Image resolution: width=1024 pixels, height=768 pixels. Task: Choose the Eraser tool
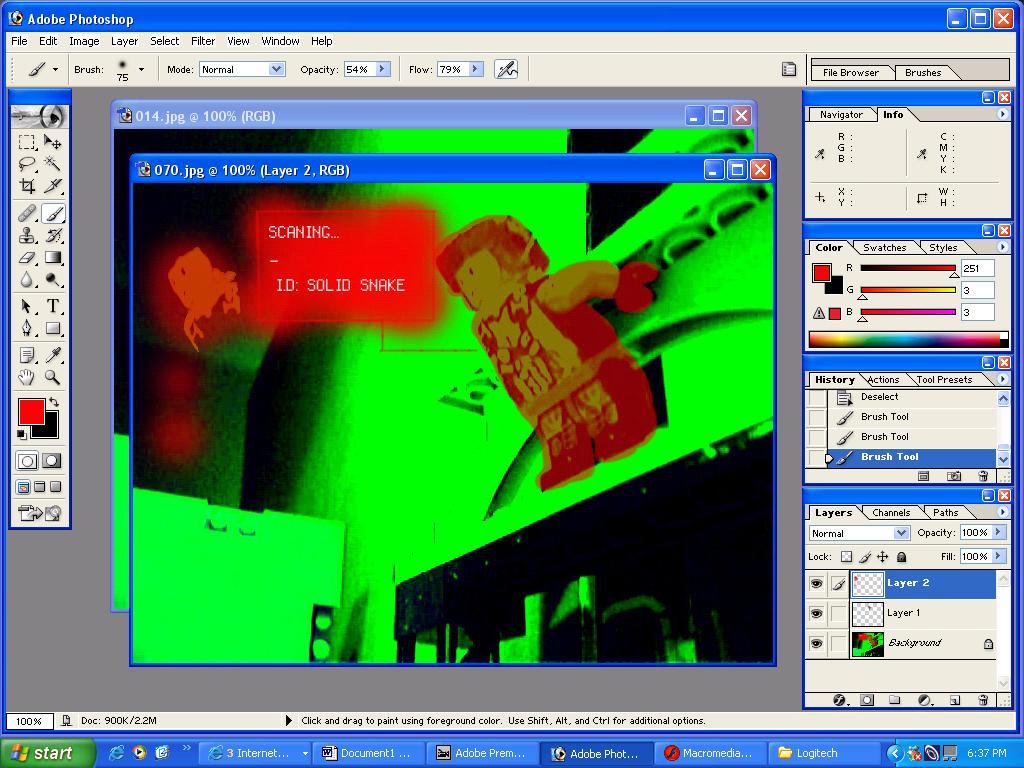[x=28, y=258]
